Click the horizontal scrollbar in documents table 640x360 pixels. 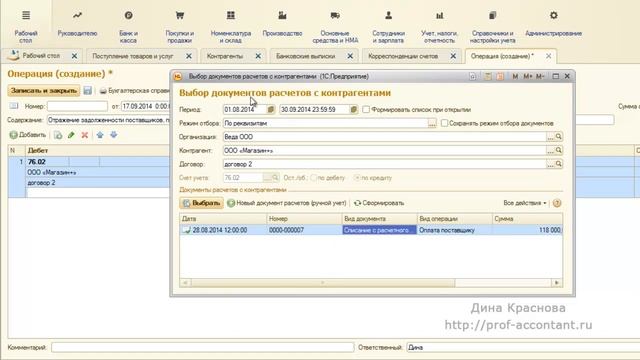(x=323, y=282)
